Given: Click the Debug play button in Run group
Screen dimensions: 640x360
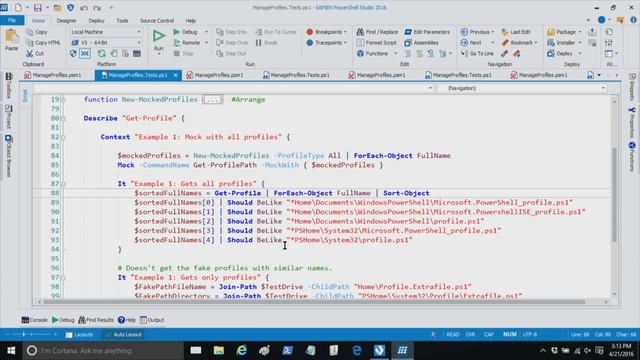Looking at the screenshot, I should coord(186,32).
